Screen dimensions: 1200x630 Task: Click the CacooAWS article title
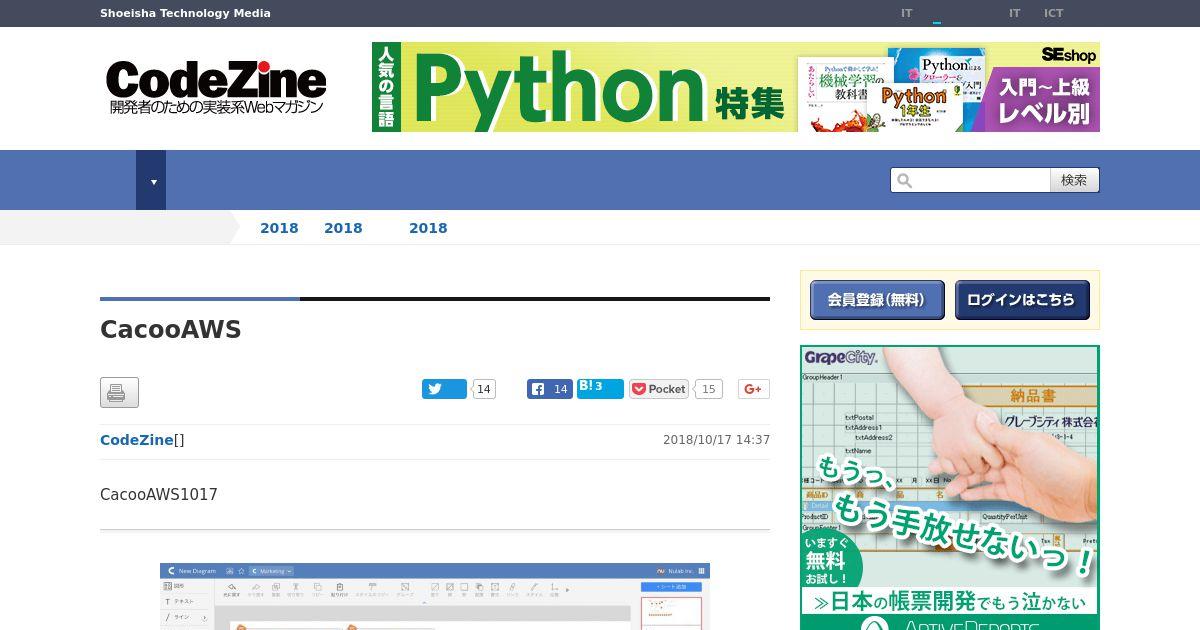pos(171,330)
